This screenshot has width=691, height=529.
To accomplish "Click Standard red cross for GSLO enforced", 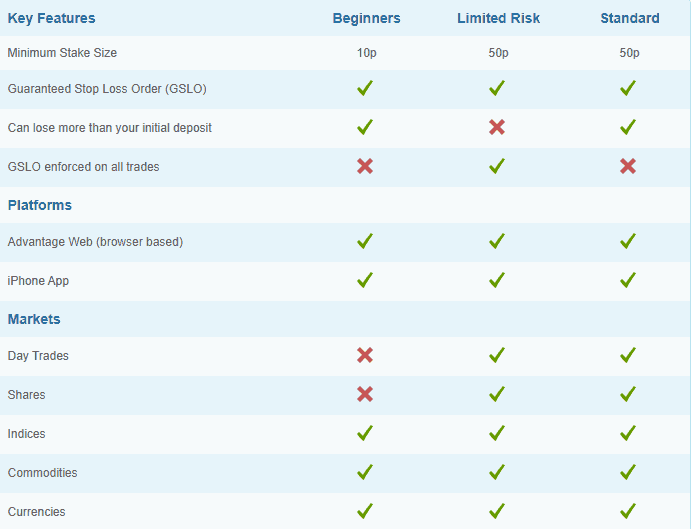I will (628, 166).
